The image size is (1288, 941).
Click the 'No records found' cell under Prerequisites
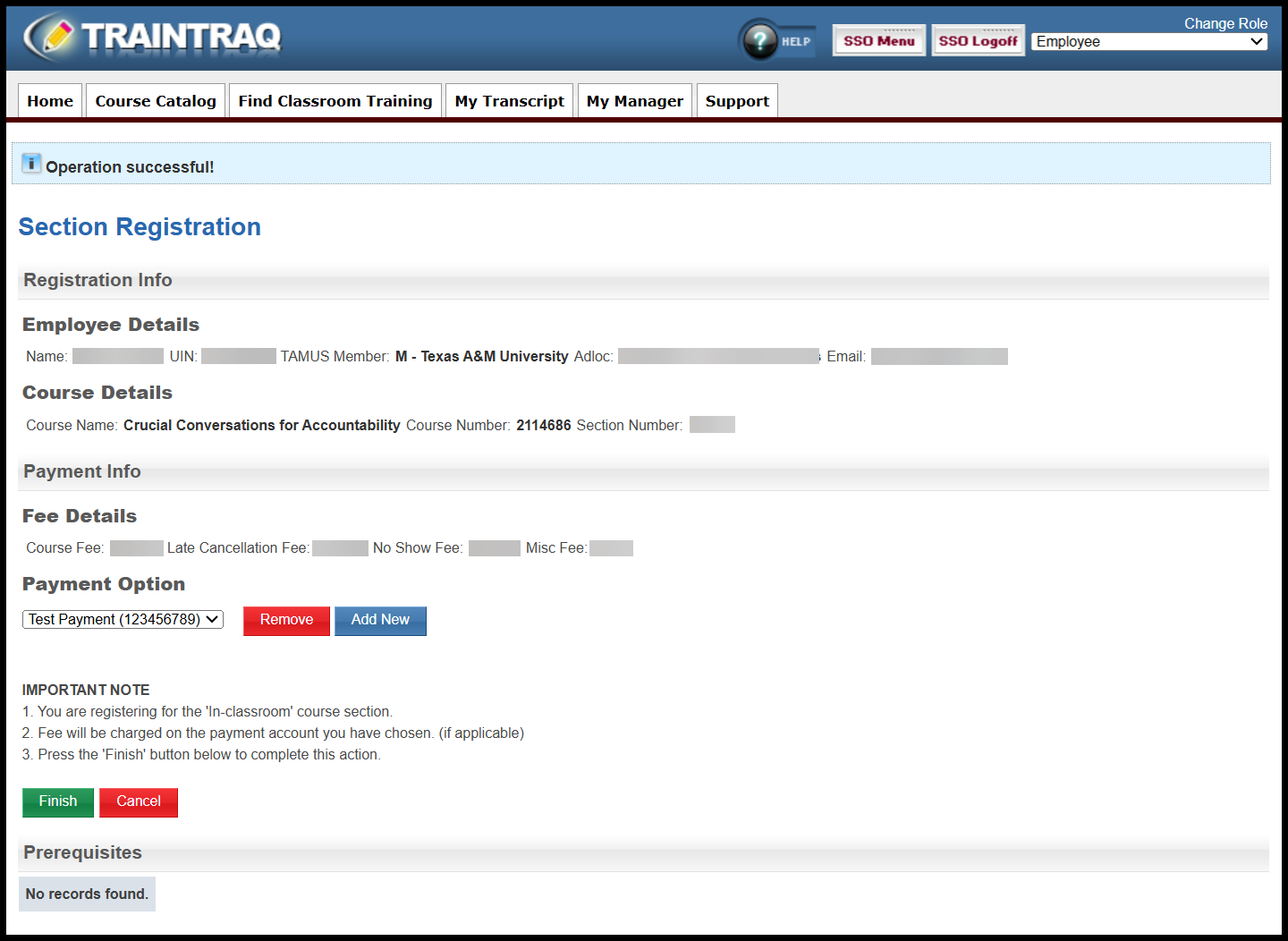[87, 894]
